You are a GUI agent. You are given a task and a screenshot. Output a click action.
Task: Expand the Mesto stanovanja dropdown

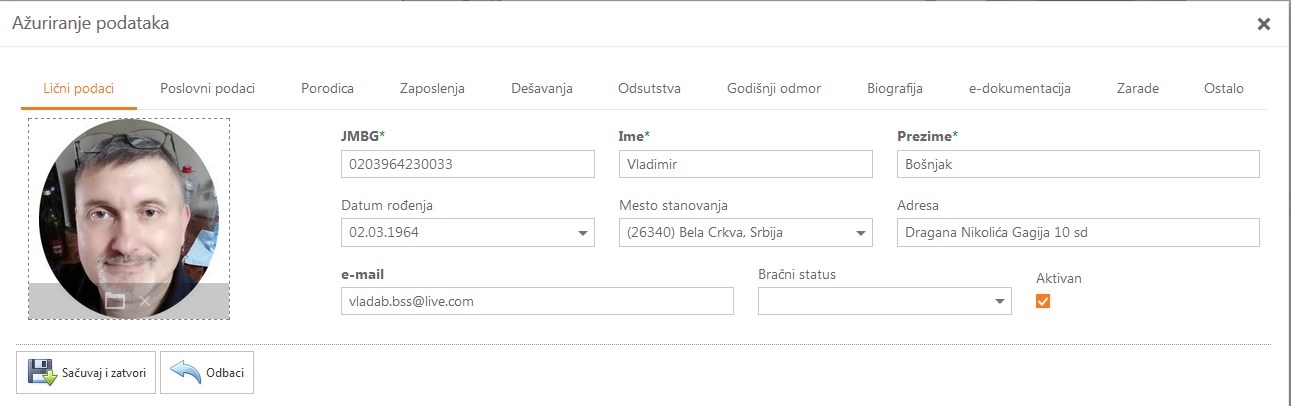(861, 233)
